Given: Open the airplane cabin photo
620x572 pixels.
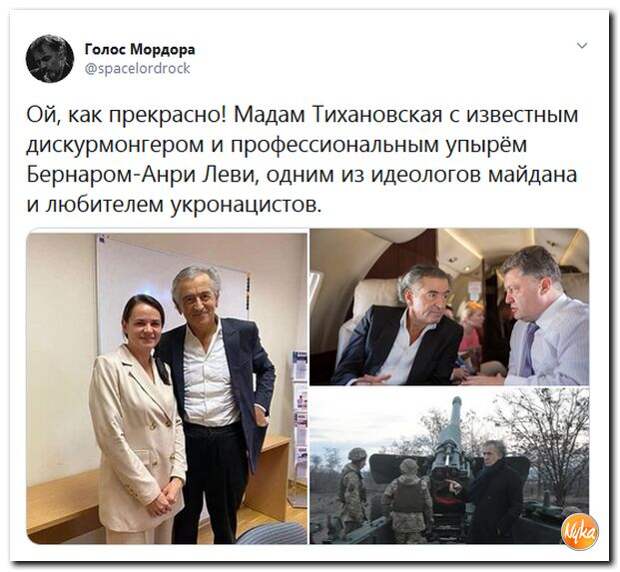Looking at the screenshot, I should (x=449, y=307).
